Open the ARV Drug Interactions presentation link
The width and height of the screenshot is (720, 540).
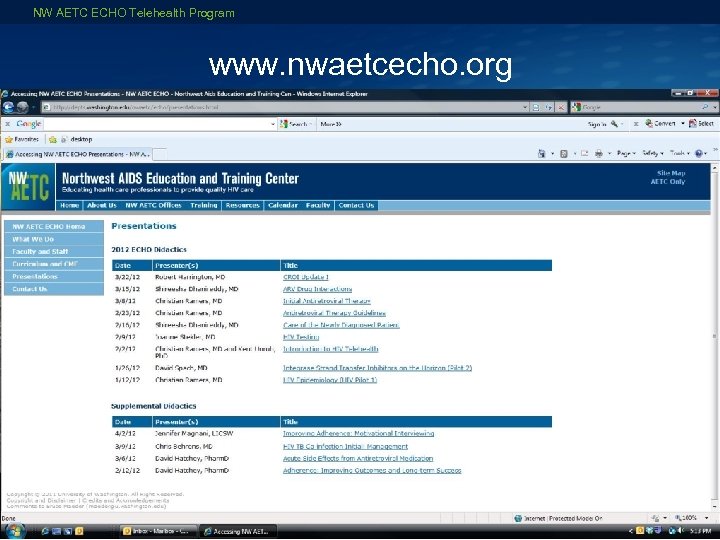coord(318,289)
